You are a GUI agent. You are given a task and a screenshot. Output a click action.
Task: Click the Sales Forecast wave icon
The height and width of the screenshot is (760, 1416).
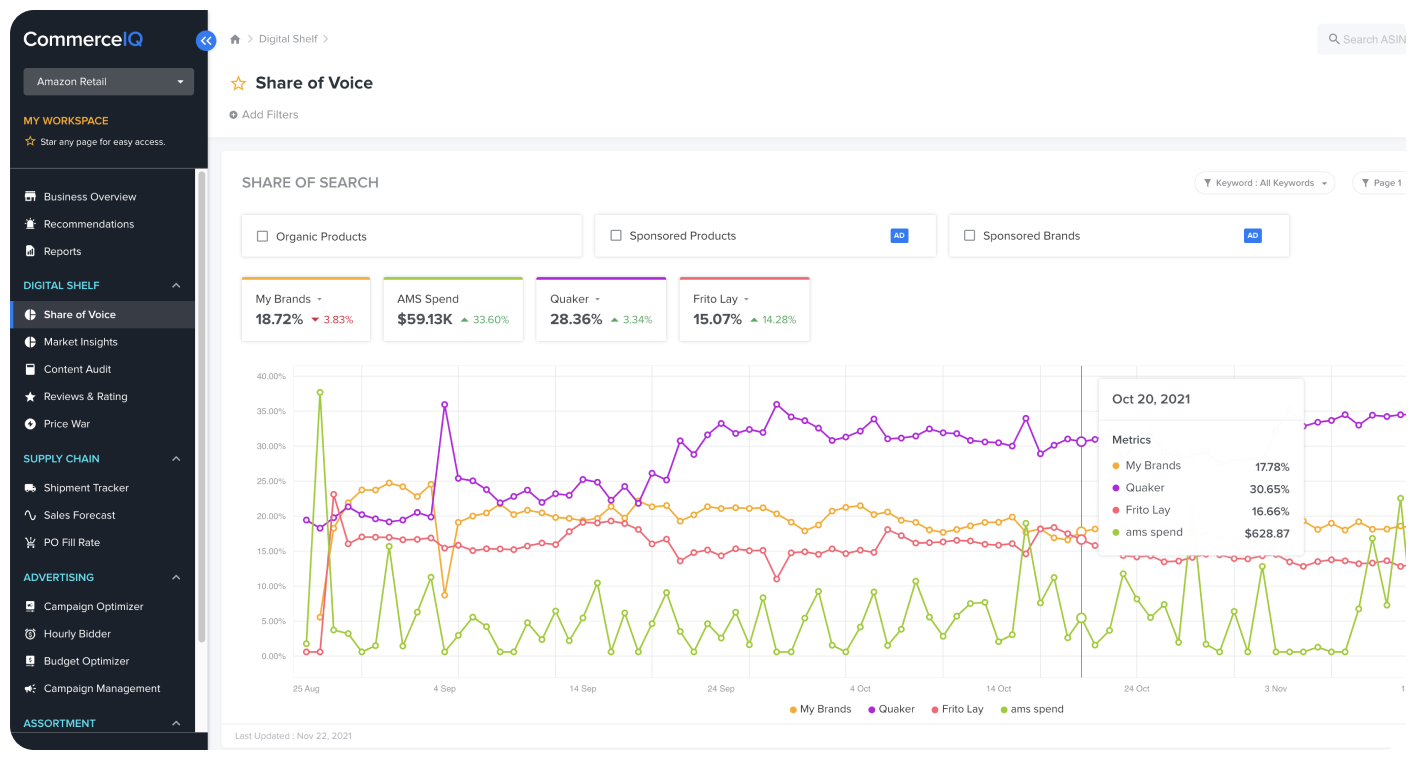click(31, 515)
